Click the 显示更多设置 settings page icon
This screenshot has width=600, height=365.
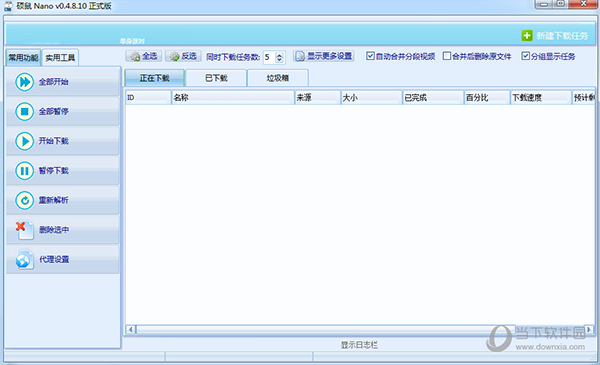pos(300,56)
